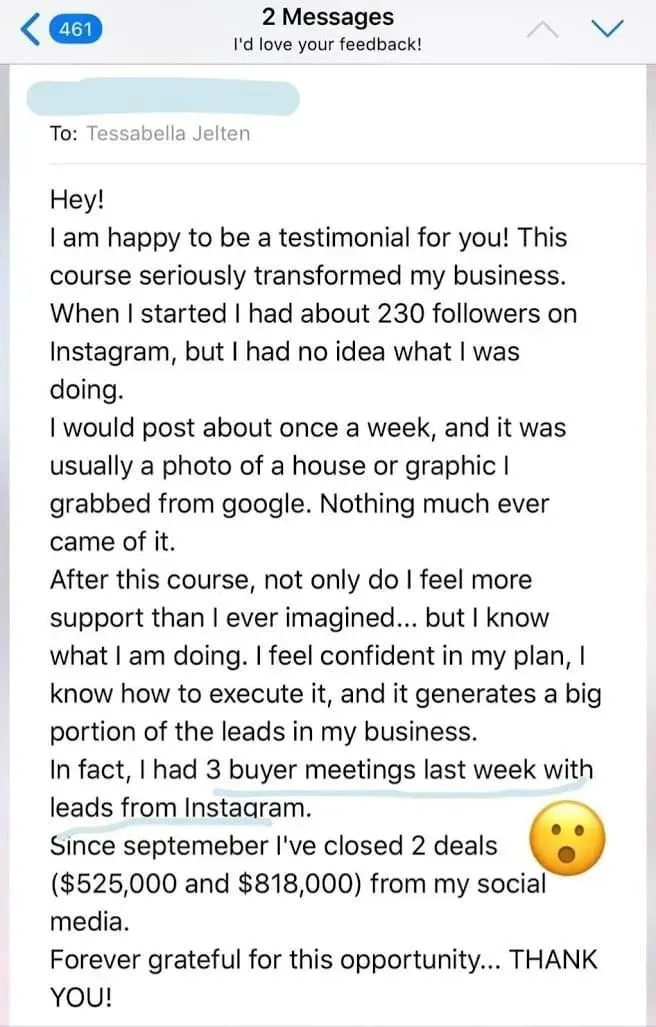Tap the '$525,000 and $818,000' amounts
The width and height of the screenshot is (656, 1027).
pos(206,884)
